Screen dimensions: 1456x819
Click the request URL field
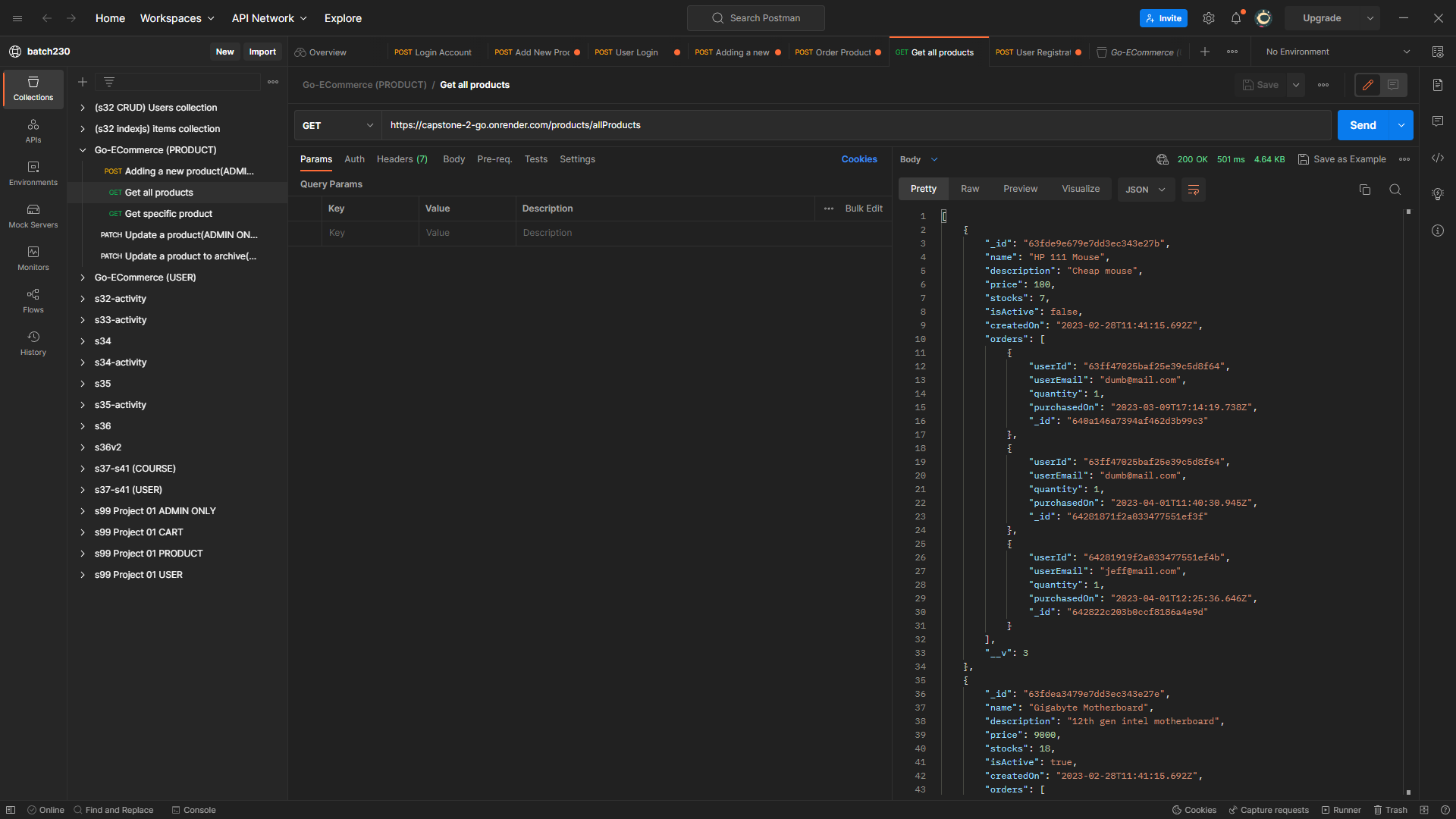coord(856,125)
